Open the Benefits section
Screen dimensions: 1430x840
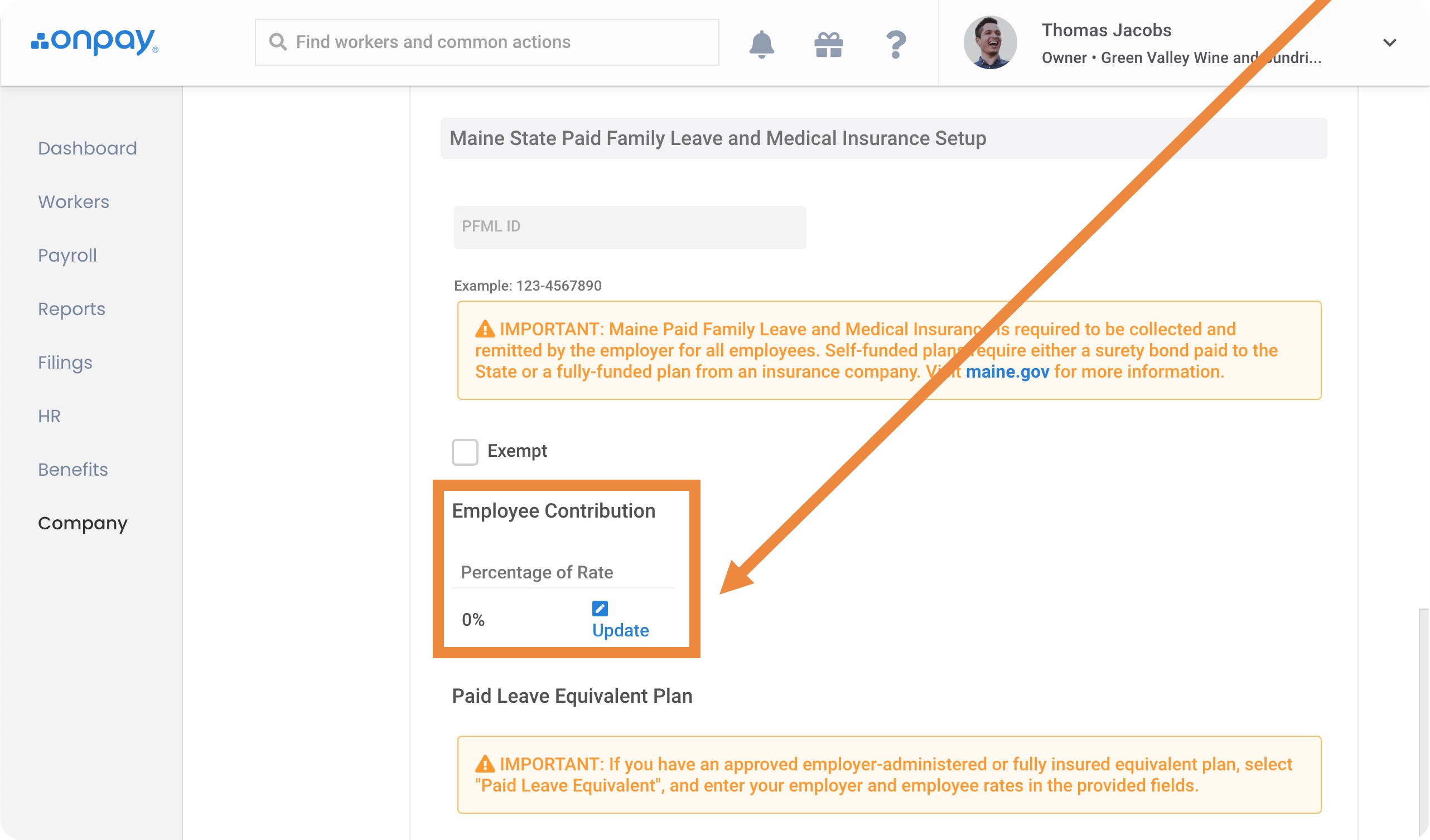click(73, 470)
